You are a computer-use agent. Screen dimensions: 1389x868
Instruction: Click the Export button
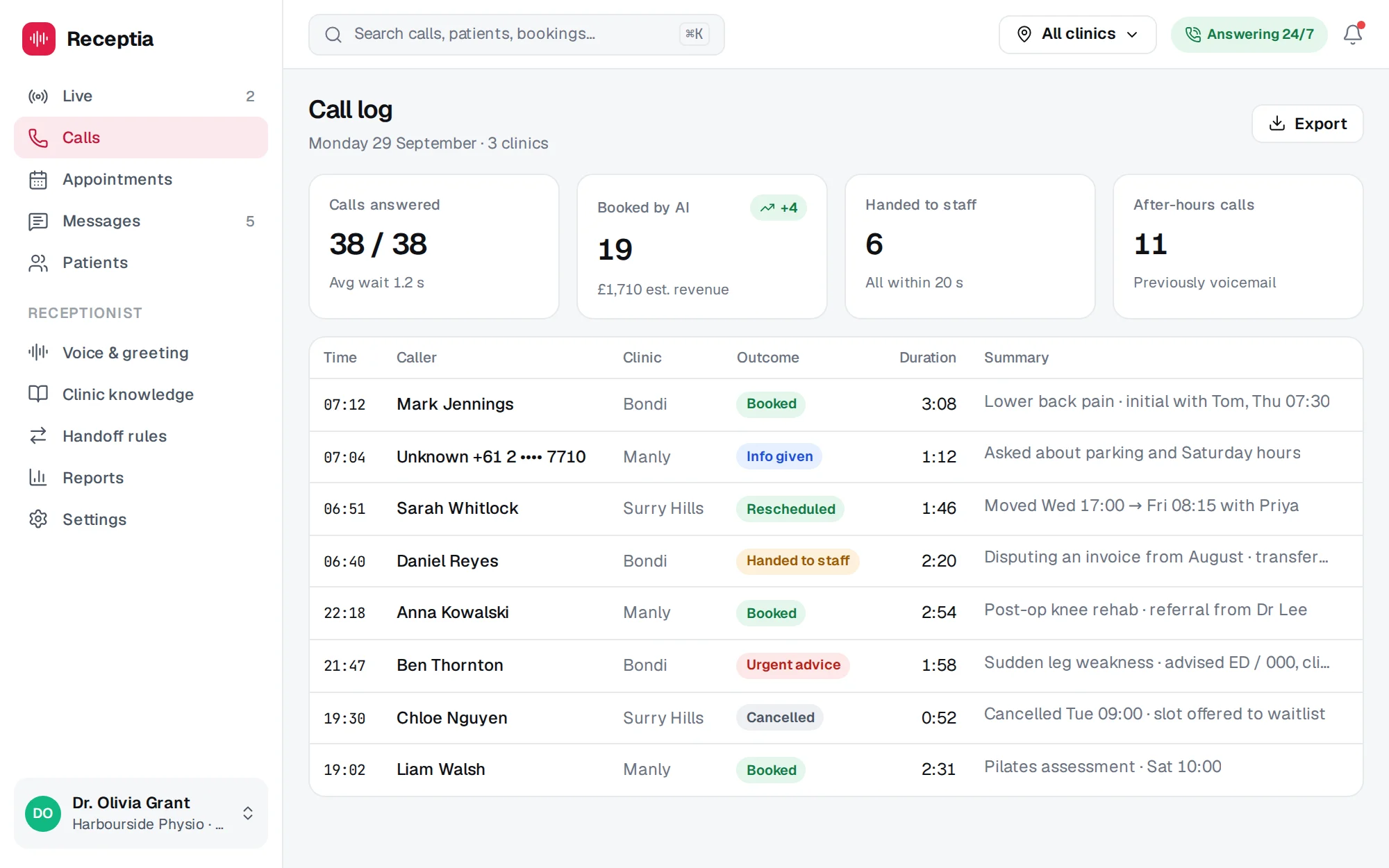pos(1307,124)
